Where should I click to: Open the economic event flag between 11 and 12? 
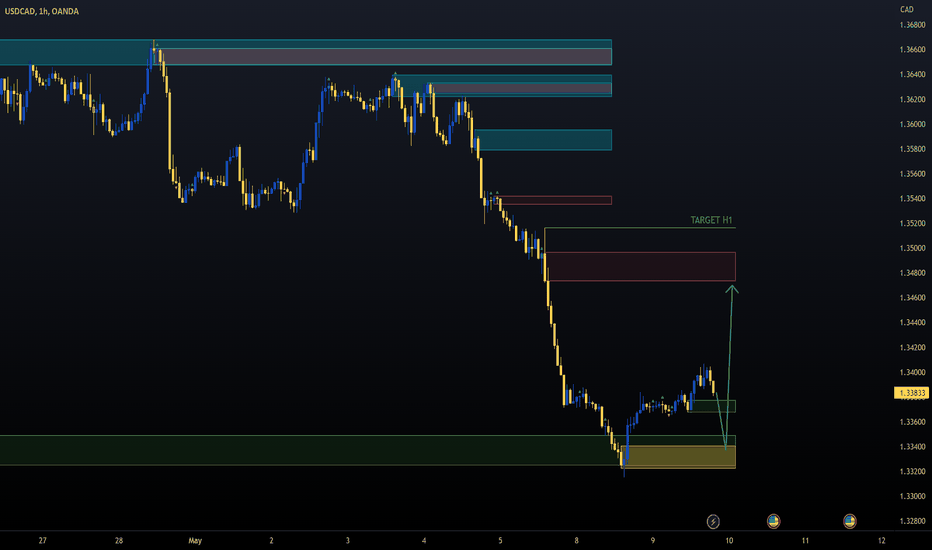[x=849, y=521]
